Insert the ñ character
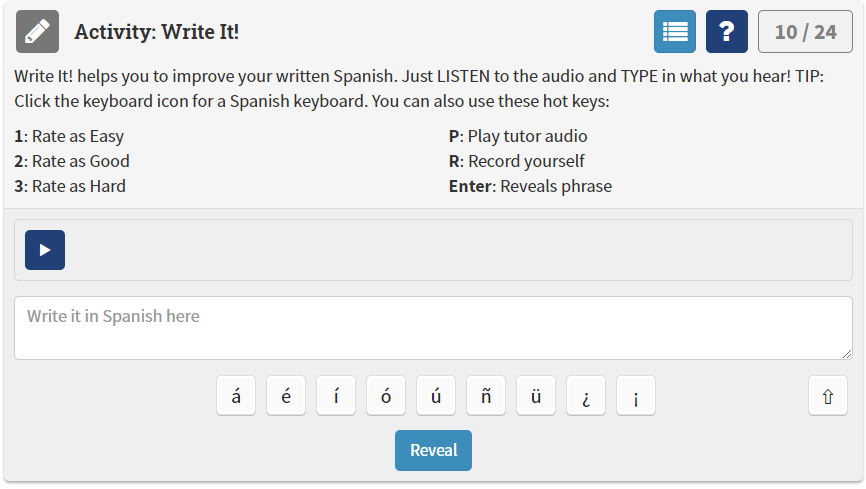 pyautogui.click(x=486, y=396)
